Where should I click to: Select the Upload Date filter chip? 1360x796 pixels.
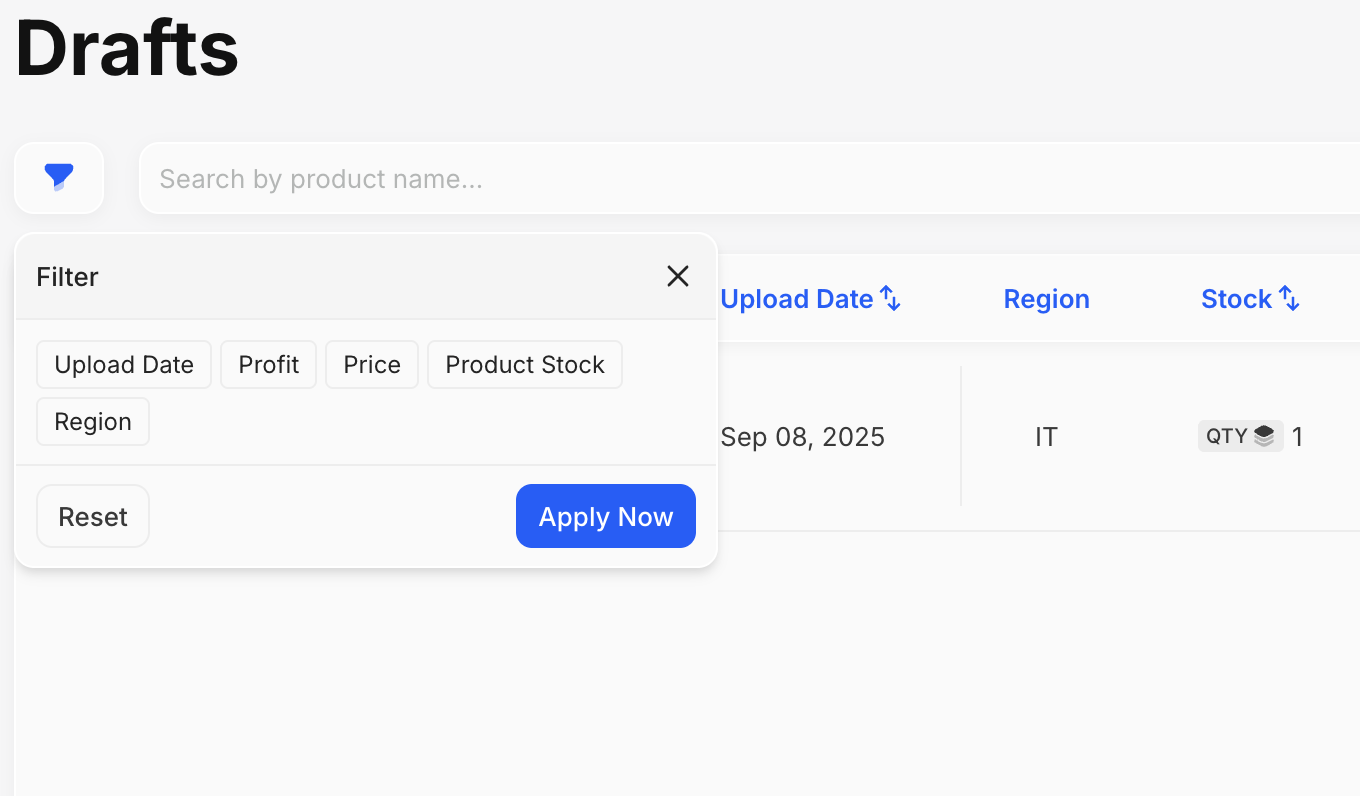pos(124,365)
